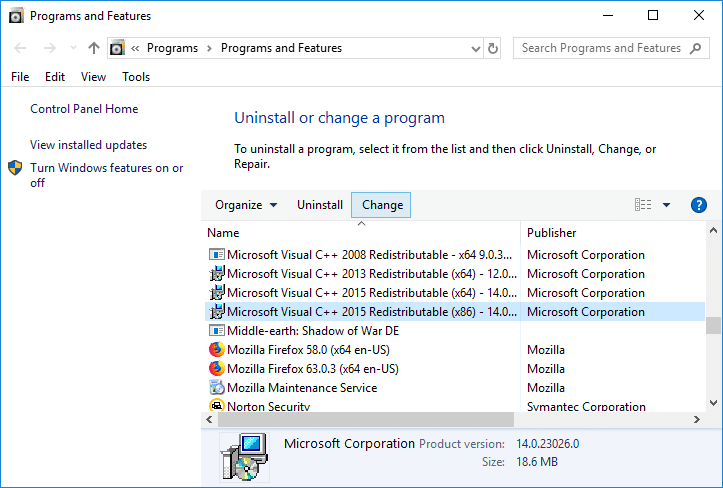Click the Mozilla Firefox 58.0 icon

coord(216,350)
